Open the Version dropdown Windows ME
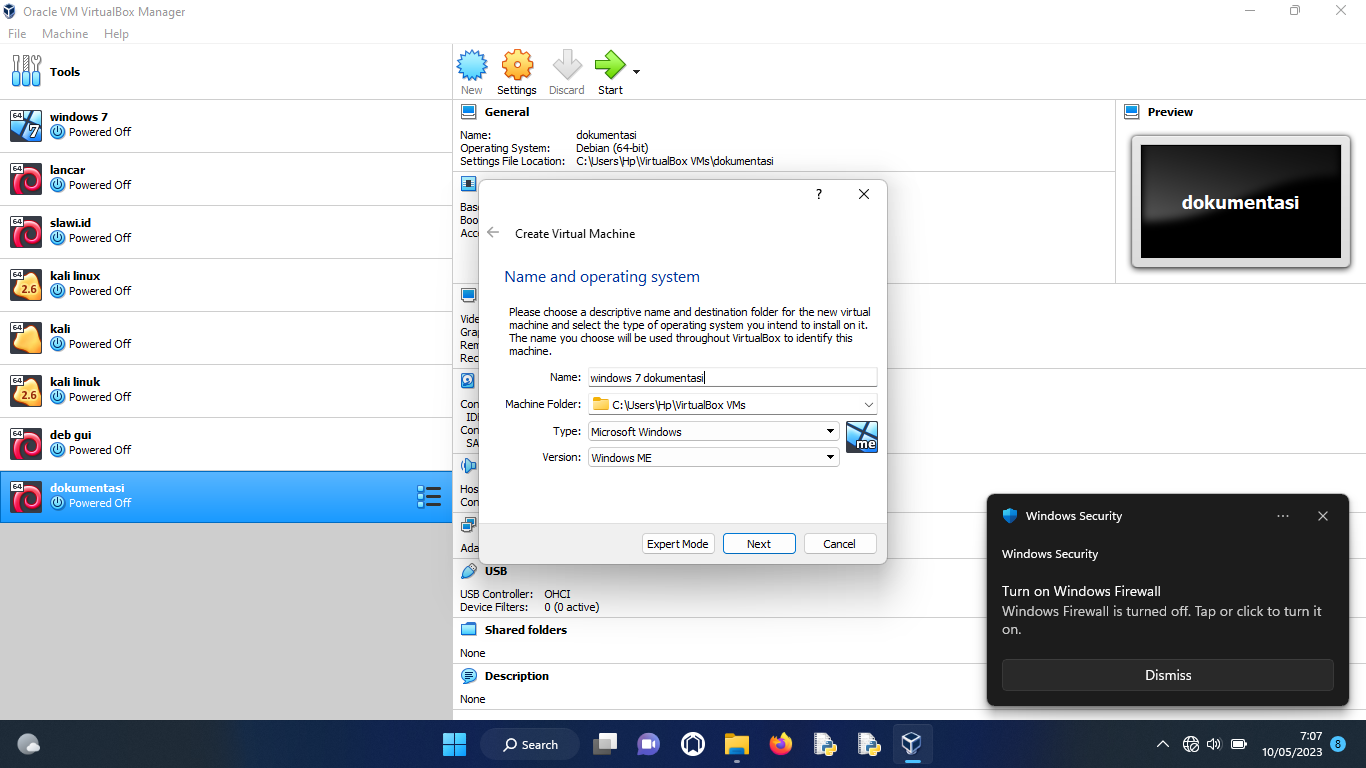This screenshot has width=1366, height=768. (x=713, y=457)
